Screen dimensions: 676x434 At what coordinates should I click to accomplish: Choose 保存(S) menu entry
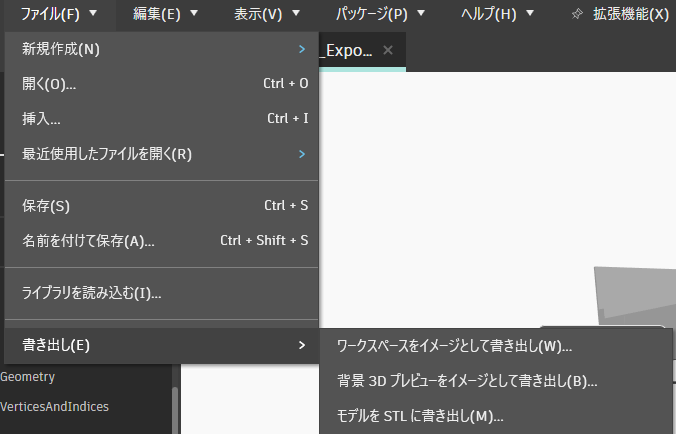(x=162, y=206)
